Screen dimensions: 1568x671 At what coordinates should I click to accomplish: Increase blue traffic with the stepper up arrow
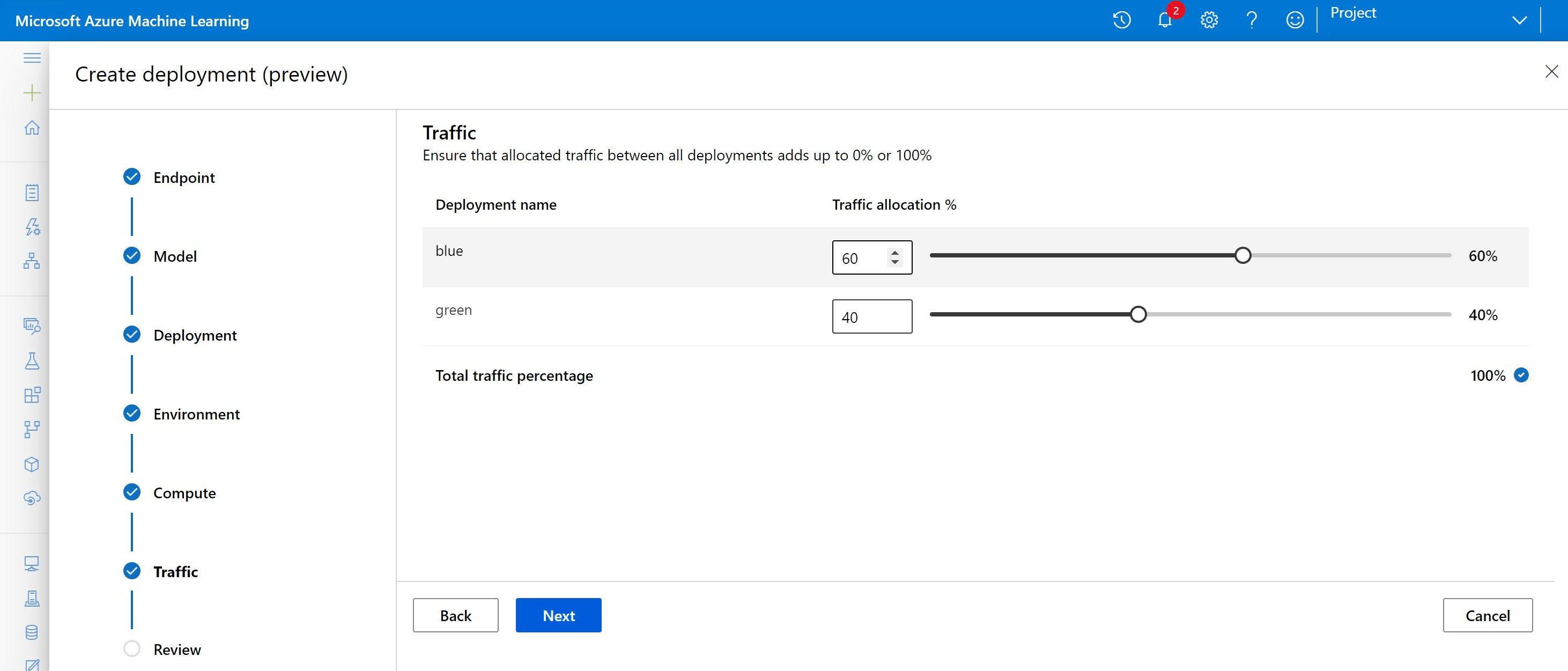[894, 252]
